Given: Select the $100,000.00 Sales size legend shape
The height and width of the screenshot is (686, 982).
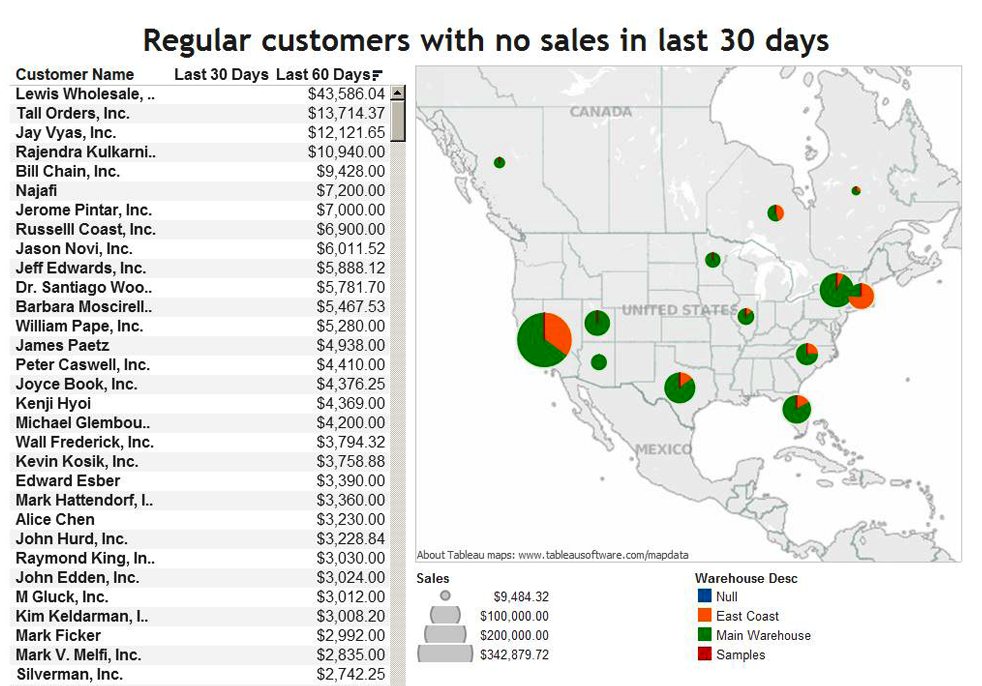Looking at the screenshot, I should 445,615.
